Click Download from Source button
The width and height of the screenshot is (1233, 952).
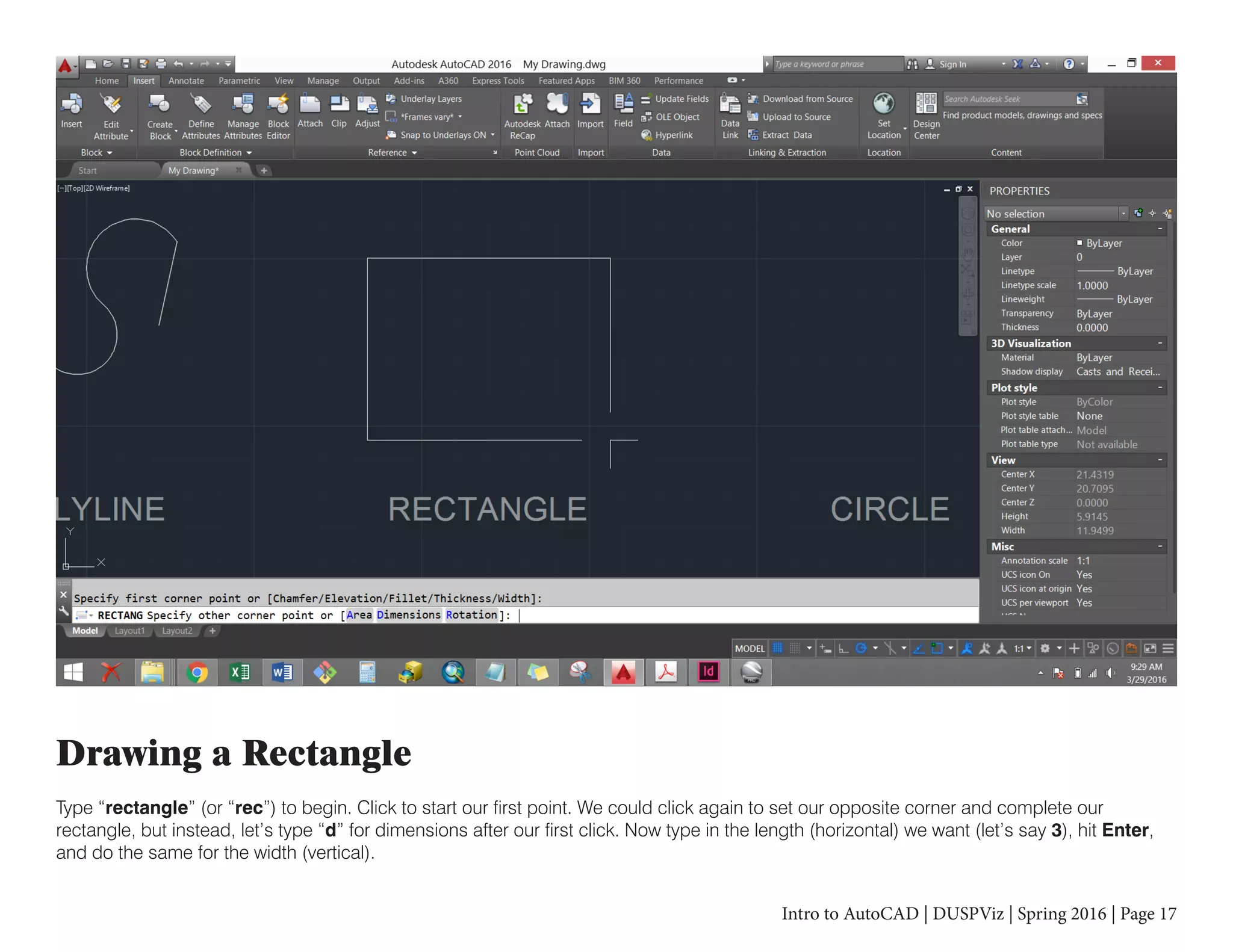click(x=807, y=99)
